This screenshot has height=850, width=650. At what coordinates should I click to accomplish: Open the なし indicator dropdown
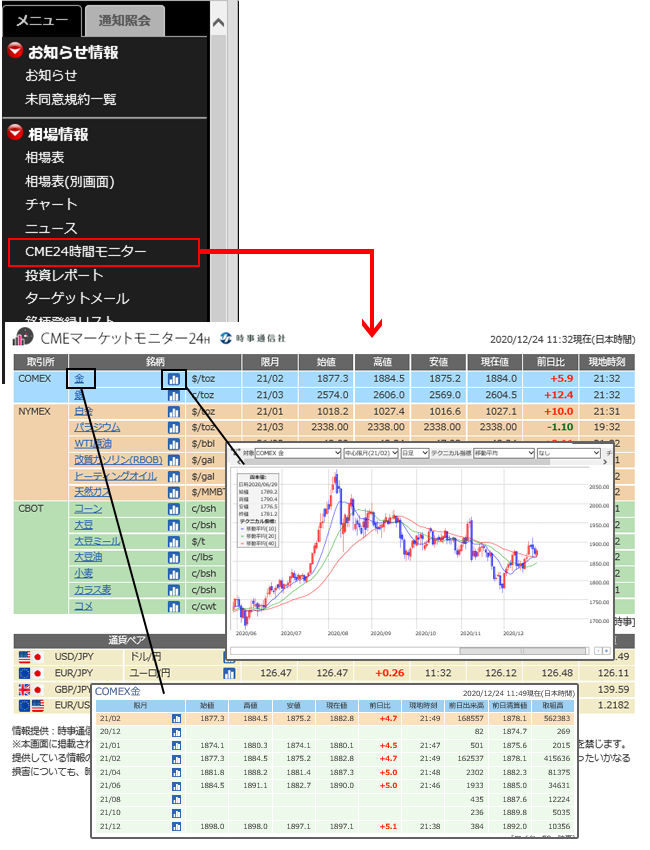(x=569, y=453)
